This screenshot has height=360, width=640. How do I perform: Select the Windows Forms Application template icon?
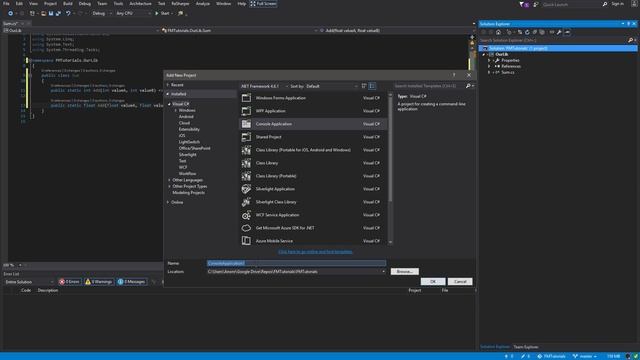pos(246,98)
